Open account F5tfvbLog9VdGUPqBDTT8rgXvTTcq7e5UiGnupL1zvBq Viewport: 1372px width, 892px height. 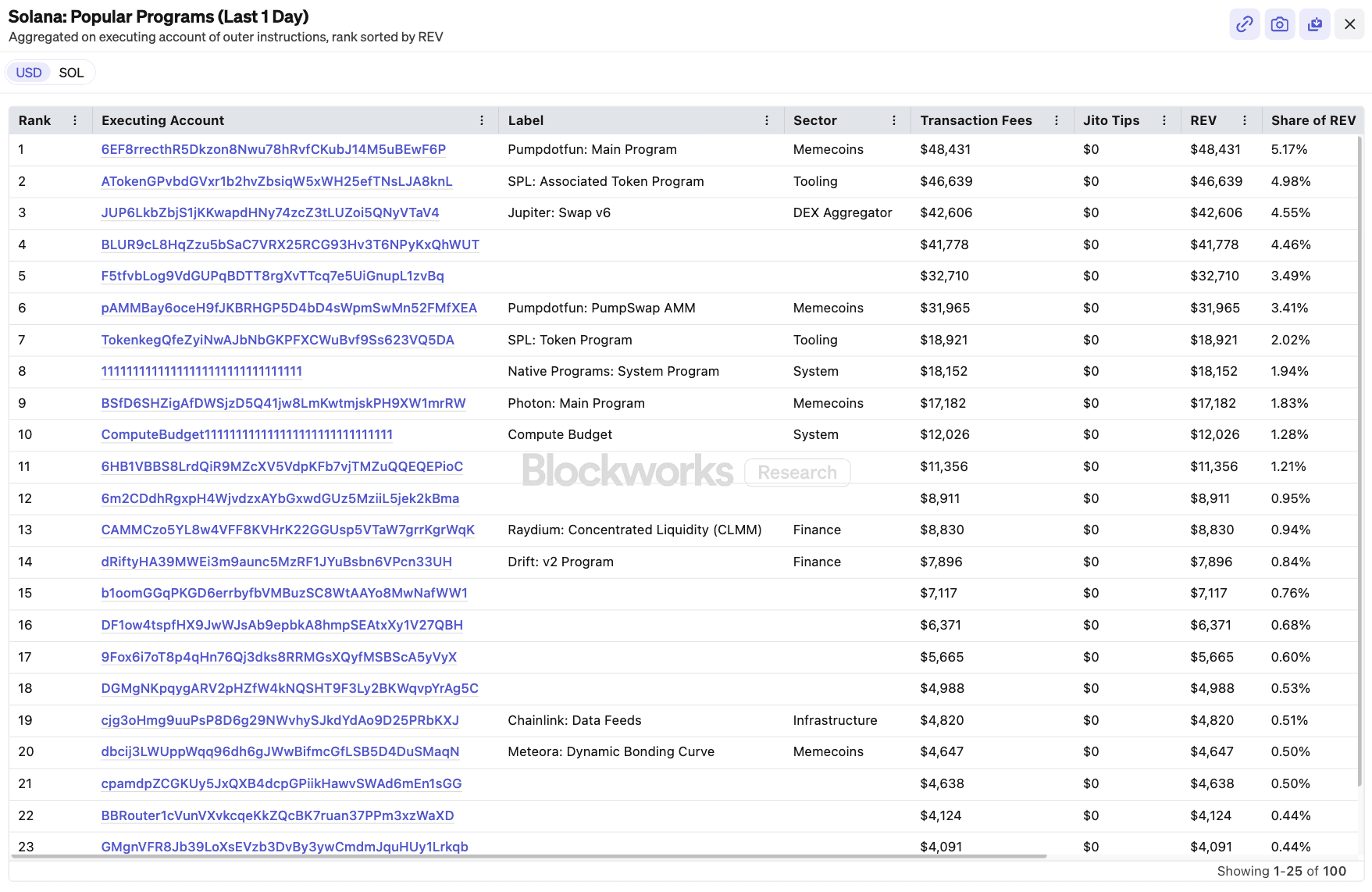coord(273,276)
